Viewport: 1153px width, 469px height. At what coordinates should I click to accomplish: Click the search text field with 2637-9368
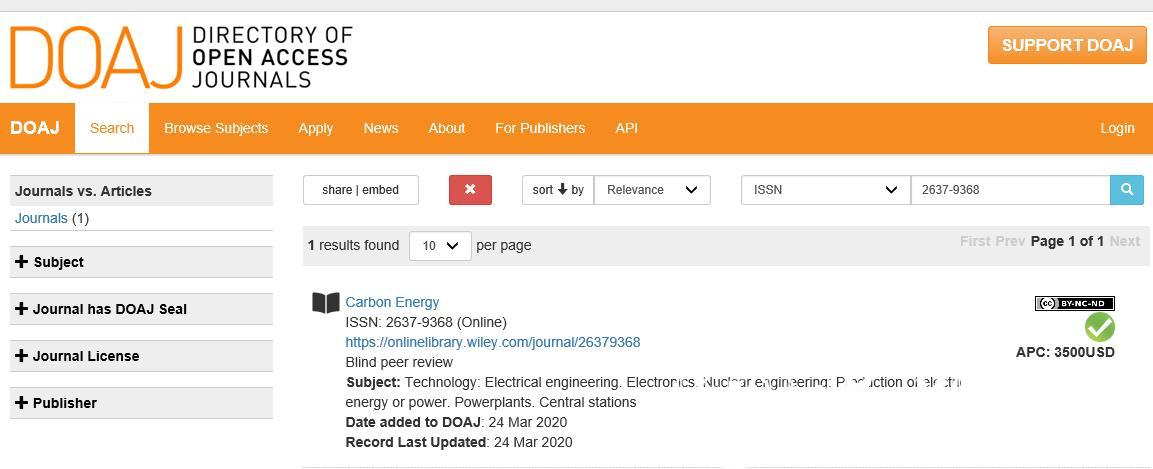click(x=1010, y=190)
